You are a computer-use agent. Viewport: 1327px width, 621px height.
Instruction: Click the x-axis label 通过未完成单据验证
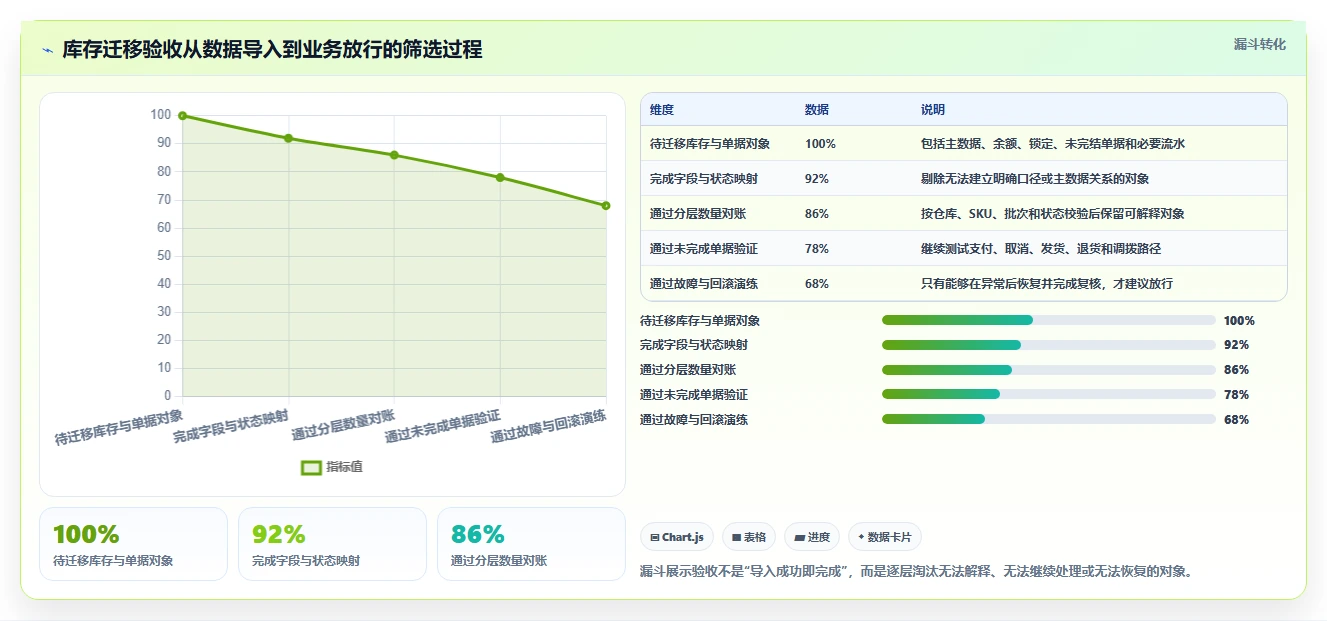point(442,426)
